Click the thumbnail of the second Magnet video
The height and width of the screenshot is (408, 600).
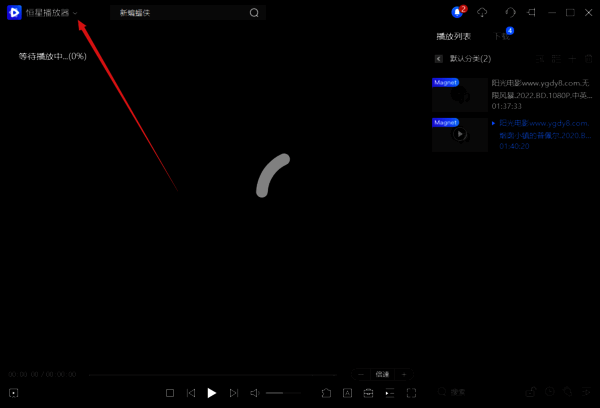460,134
